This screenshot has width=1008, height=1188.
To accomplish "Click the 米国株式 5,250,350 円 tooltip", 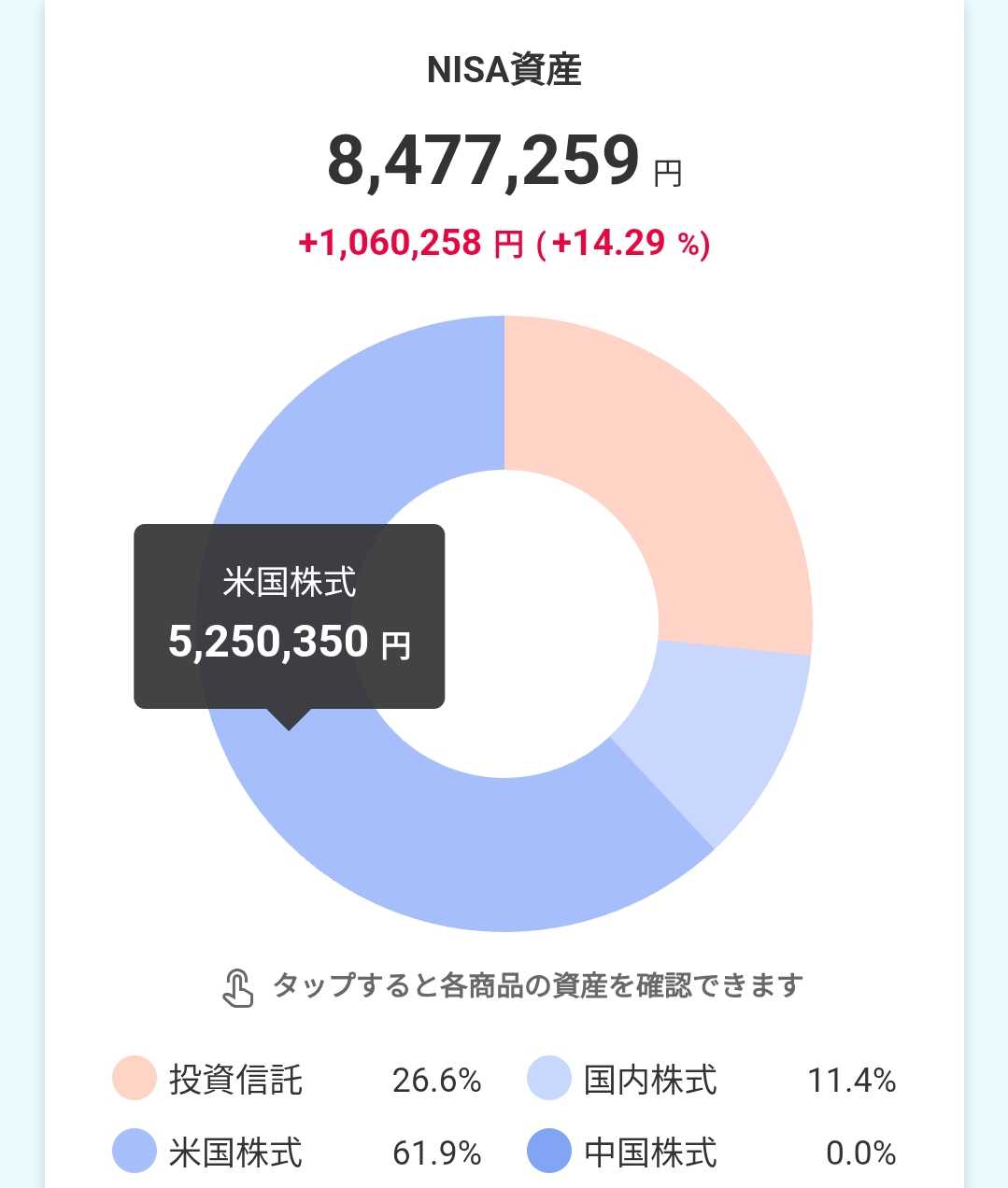I will coord(289,615).
